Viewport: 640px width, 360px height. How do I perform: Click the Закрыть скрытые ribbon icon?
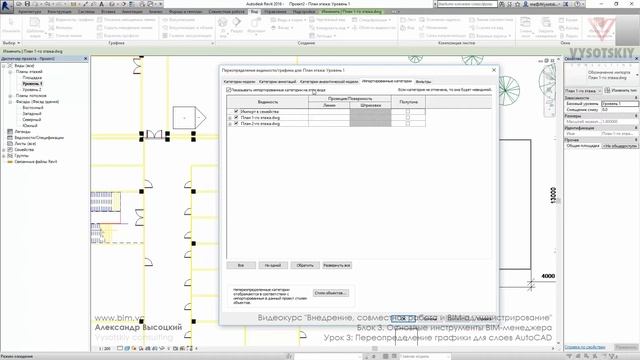pos(545,27)
